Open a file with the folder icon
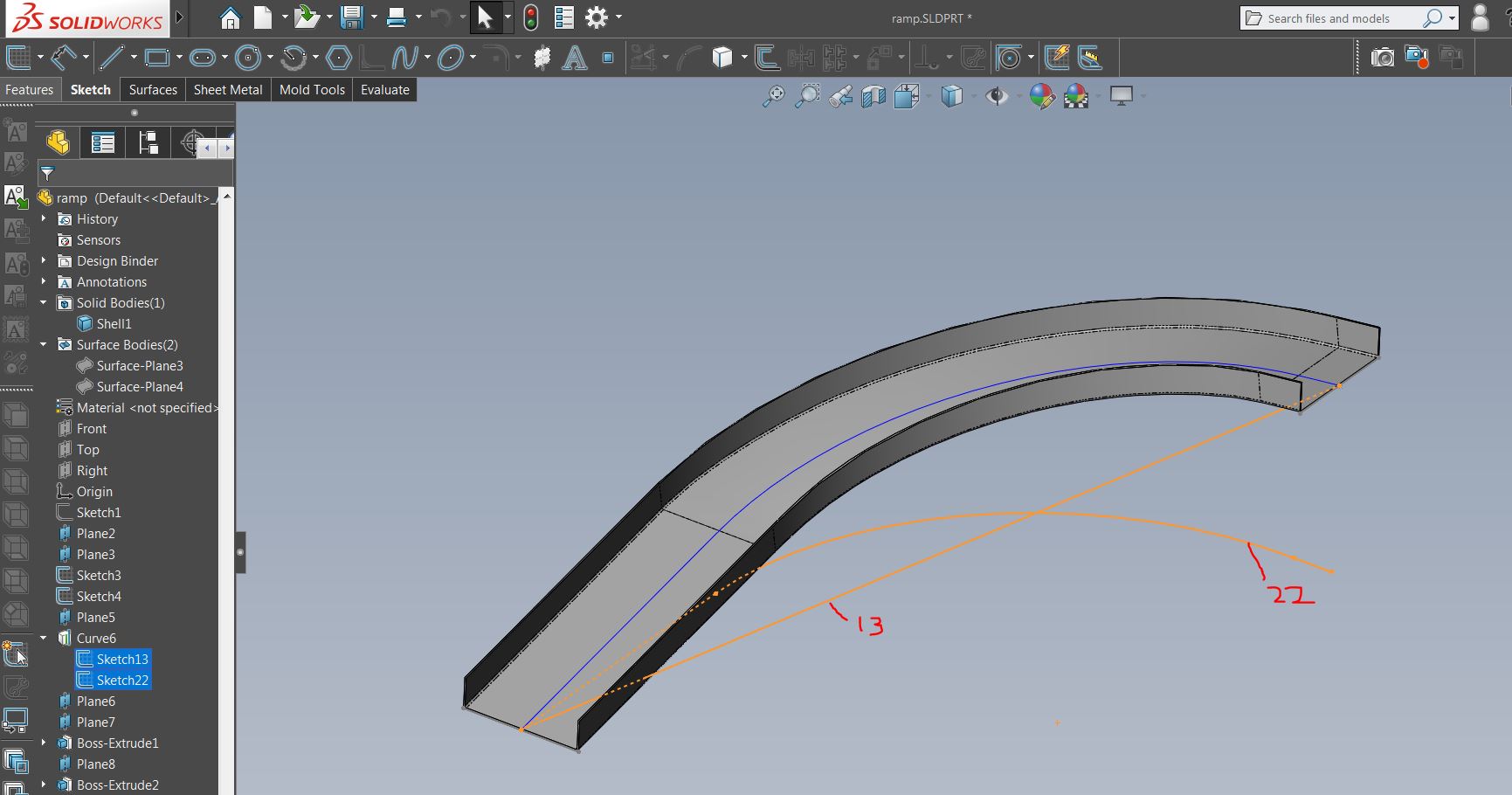Viewport: 1512px width, 795px height. pos(307,17)
